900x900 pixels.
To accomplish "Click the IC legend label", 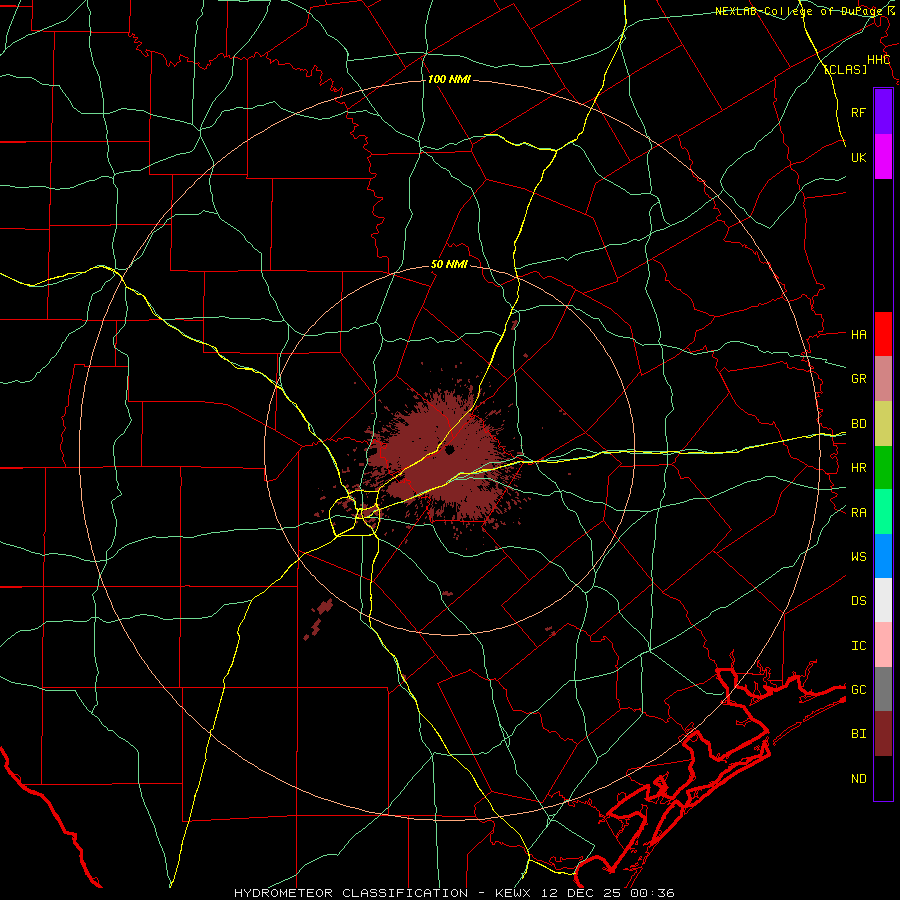I will [858, 646].
